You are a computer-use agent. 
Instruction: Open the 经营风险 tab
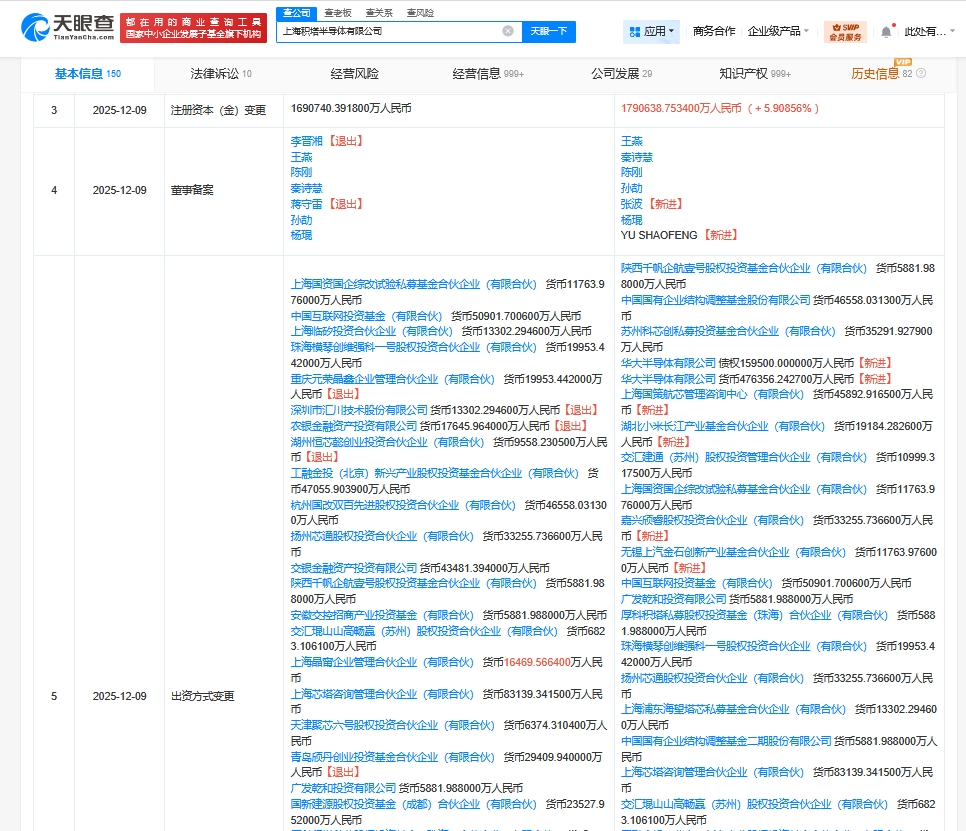click(354, 74)
